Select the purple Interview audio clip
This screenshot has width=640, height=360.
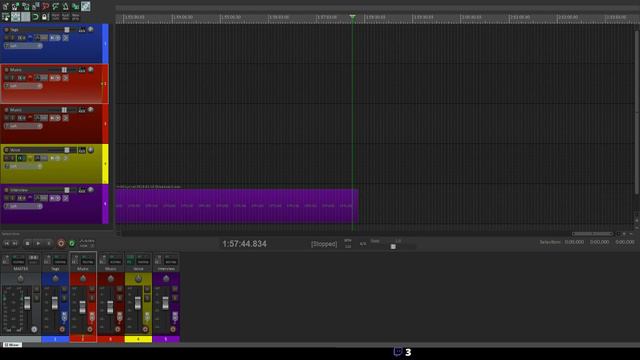point(237,206)
